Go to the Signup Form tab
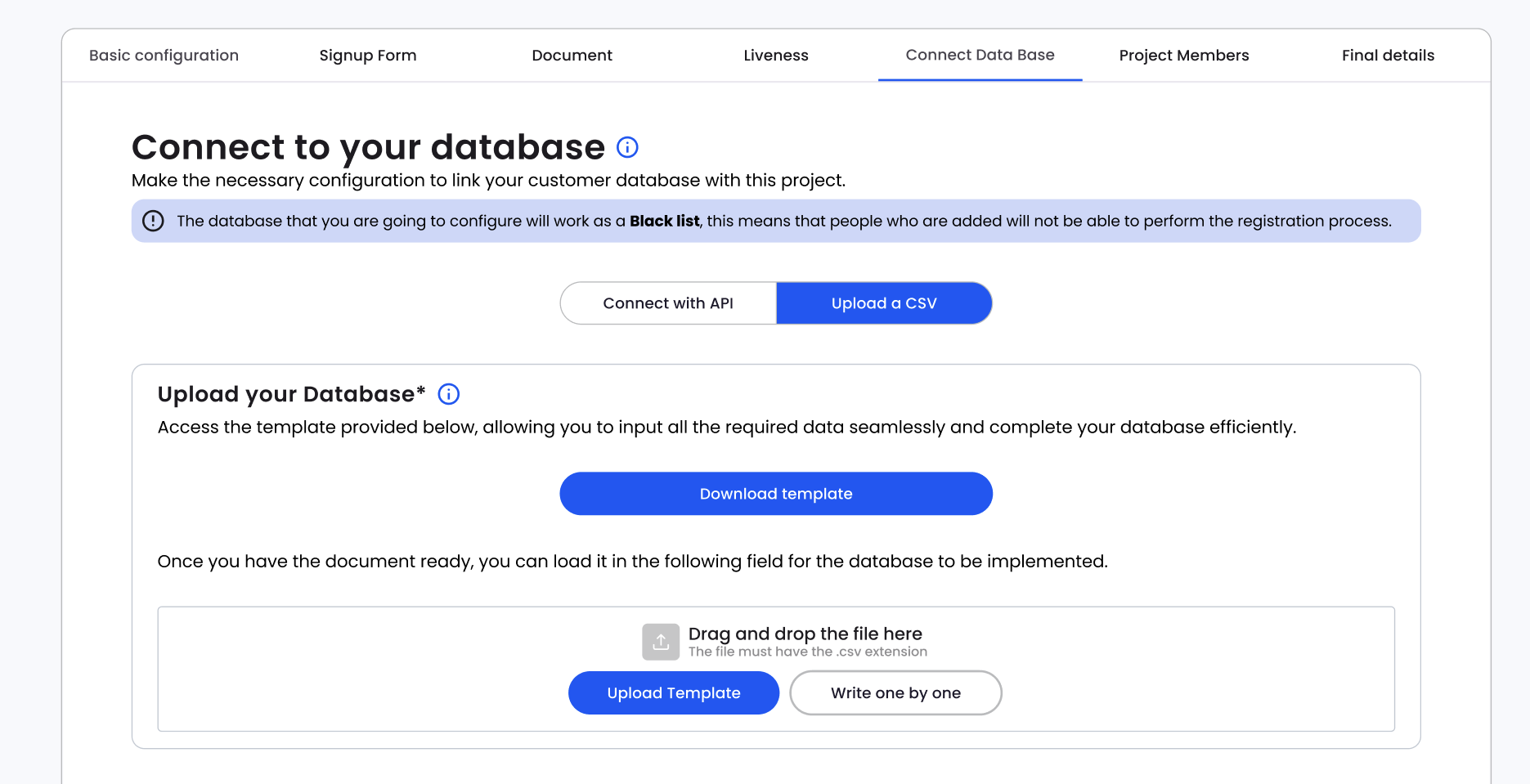 click(368, 56)
